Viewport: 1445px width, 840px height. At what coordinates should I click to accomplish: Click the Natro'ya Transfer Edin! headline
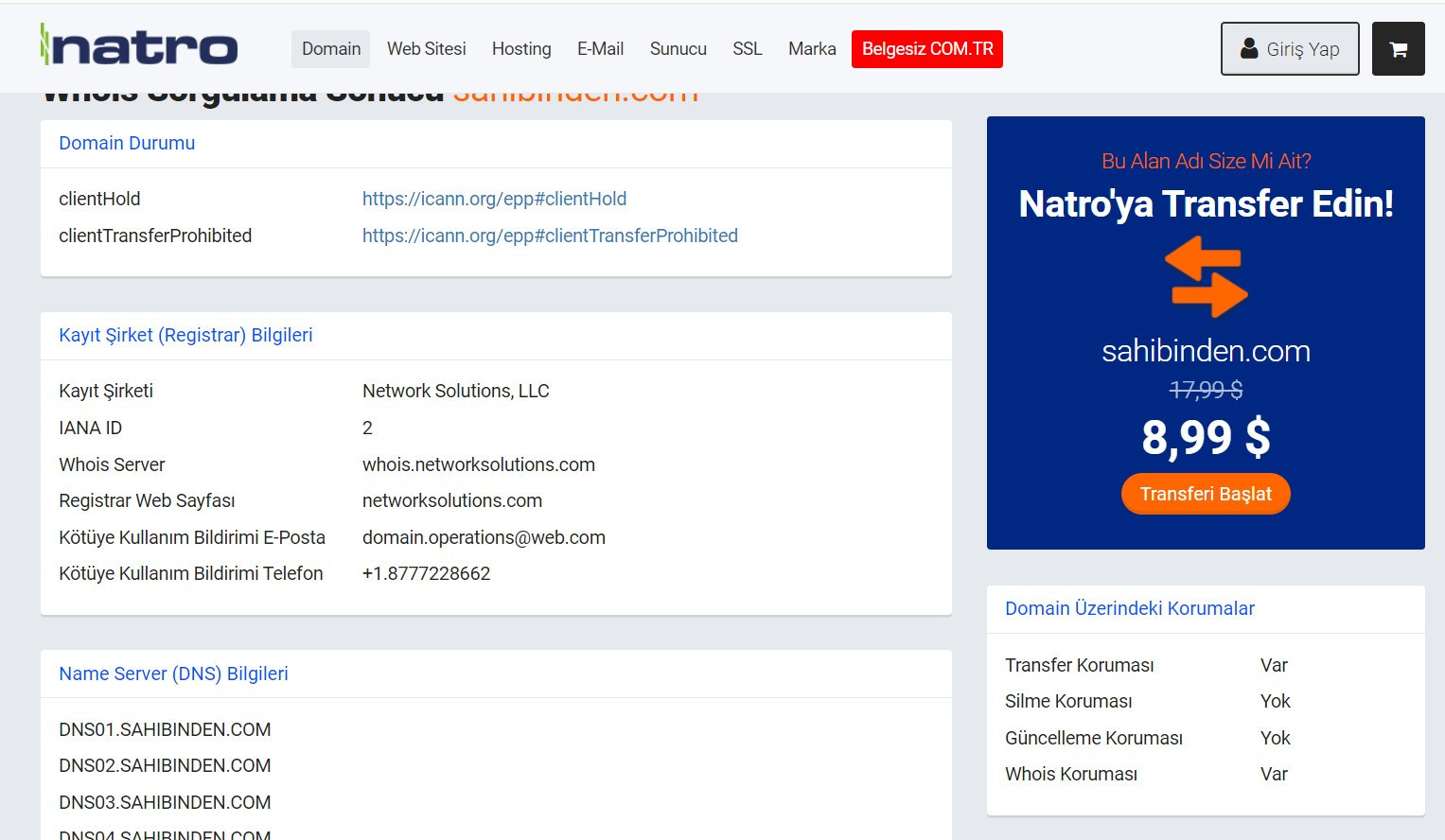tap(1206, 204)
